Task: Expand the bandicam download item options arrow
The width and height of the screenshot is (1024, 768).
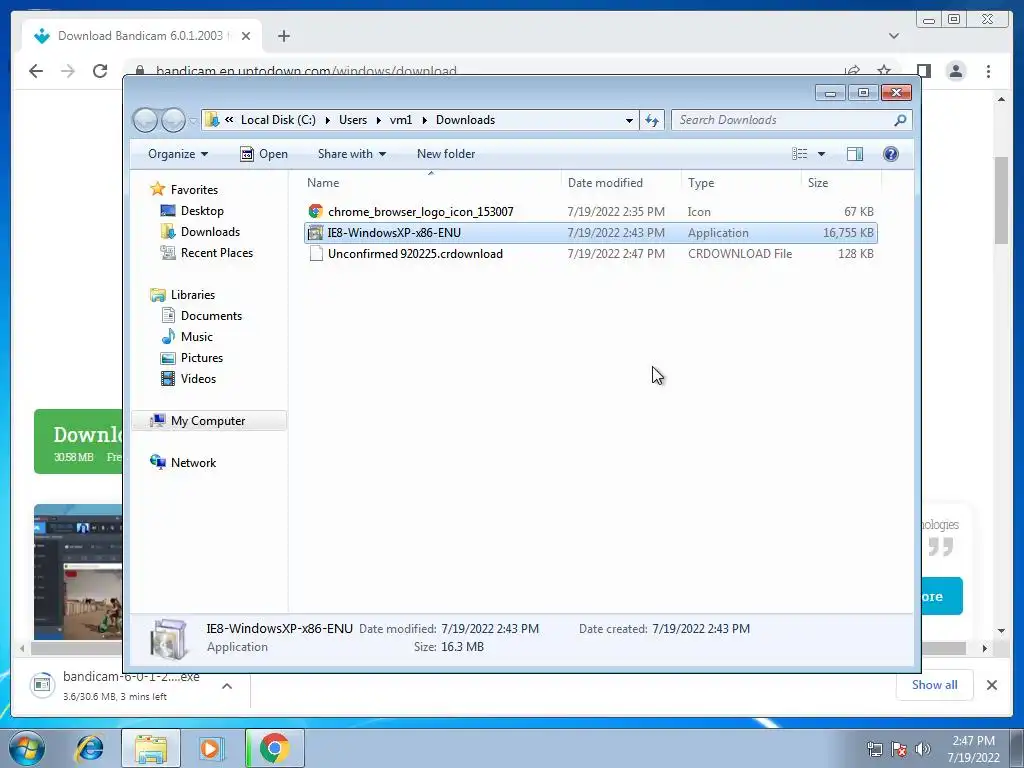Action: (x=227, y=686)
